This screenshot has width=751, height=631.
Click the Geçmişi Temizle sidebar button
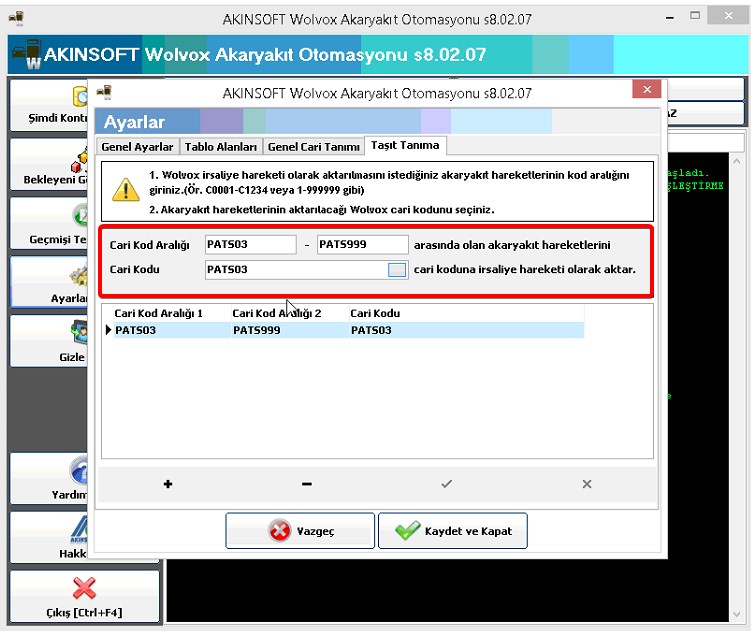[x=48, y=224]
